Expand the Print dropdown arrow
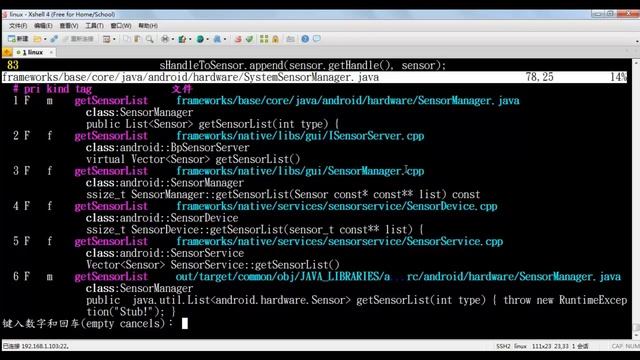This screenshot has width=640, height=360. coord(173,39)
